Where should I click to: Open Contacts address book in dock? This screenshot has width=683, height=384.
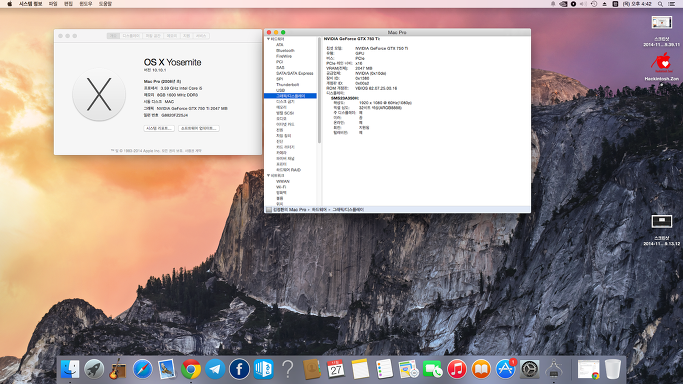[x=312, y=369]
